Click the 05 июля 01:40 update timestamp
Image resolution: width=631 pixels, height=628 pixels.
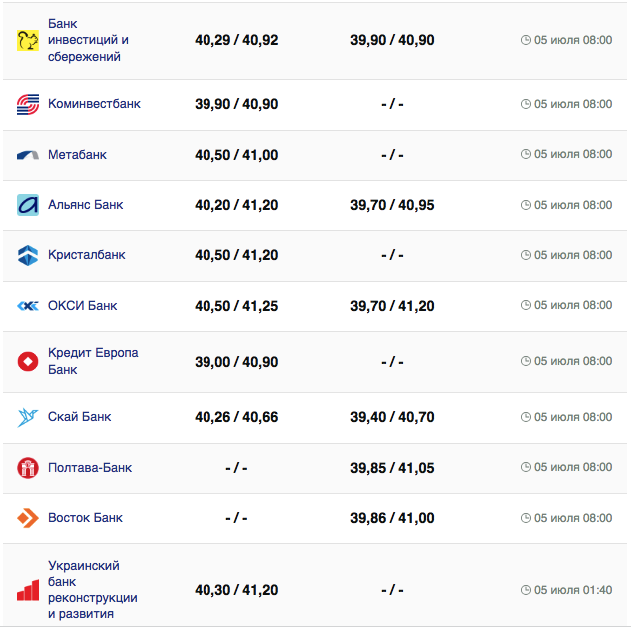[572, 590]
